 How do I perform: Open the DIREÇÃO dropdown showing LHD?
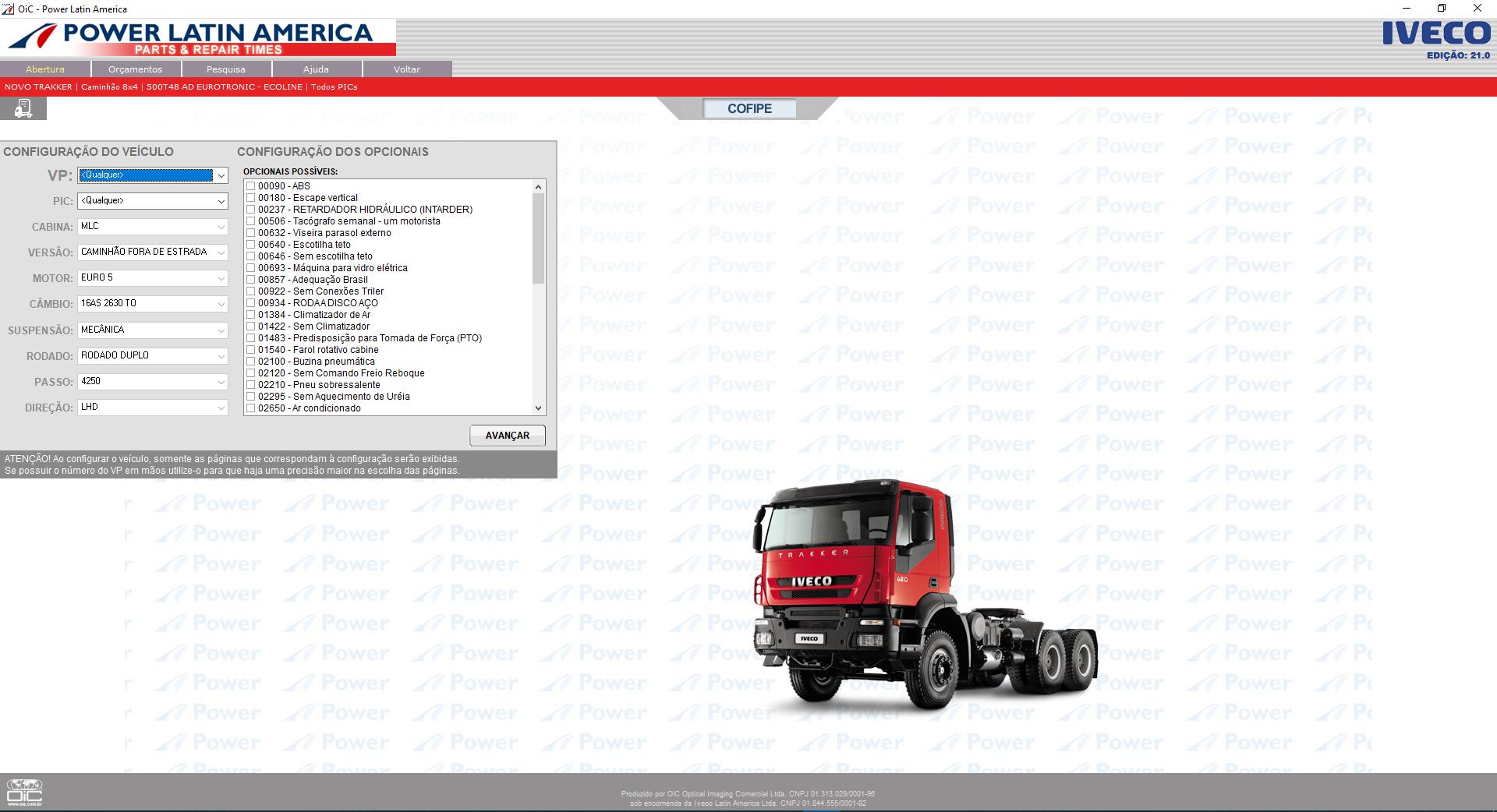click(x=153, y=408)
